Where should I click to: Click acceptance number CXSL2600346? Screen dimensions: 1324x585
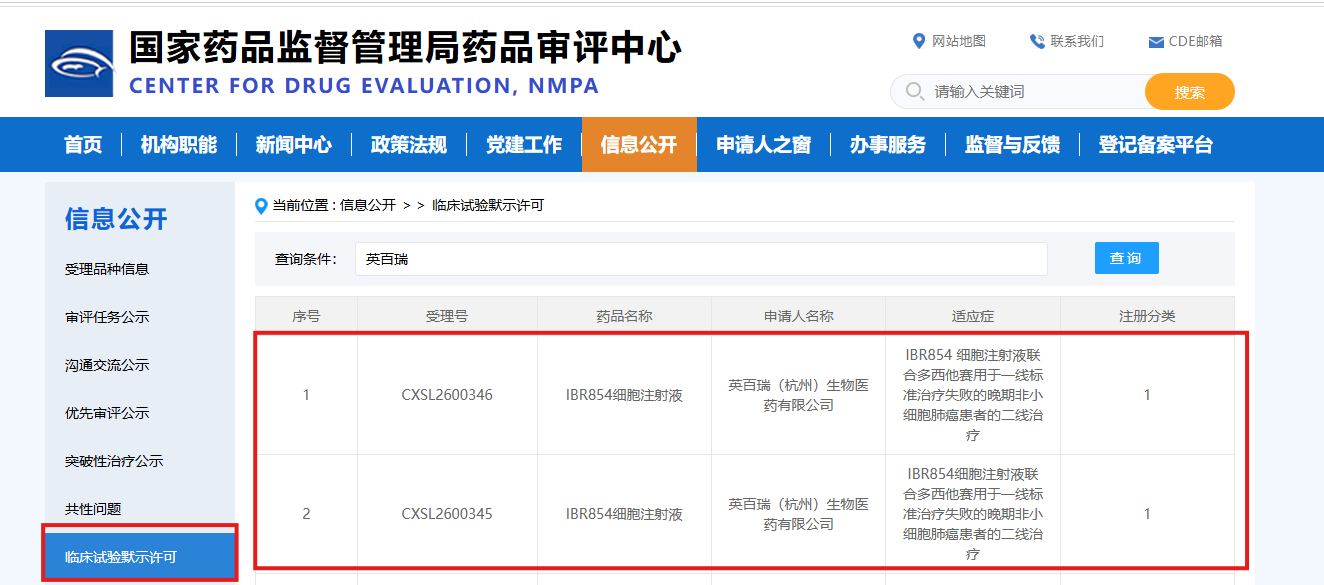447,395
